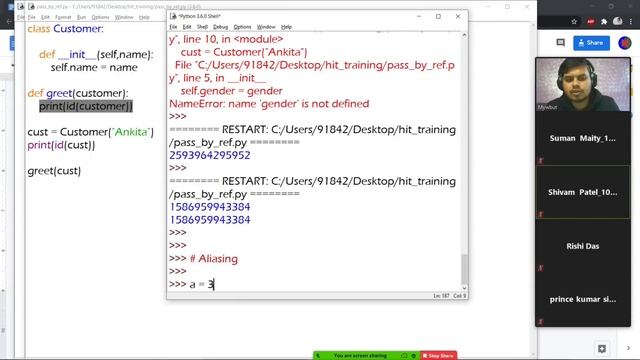Click the bookmark star icon in browser
Viewport: 640px width, 360px height.
574,22
